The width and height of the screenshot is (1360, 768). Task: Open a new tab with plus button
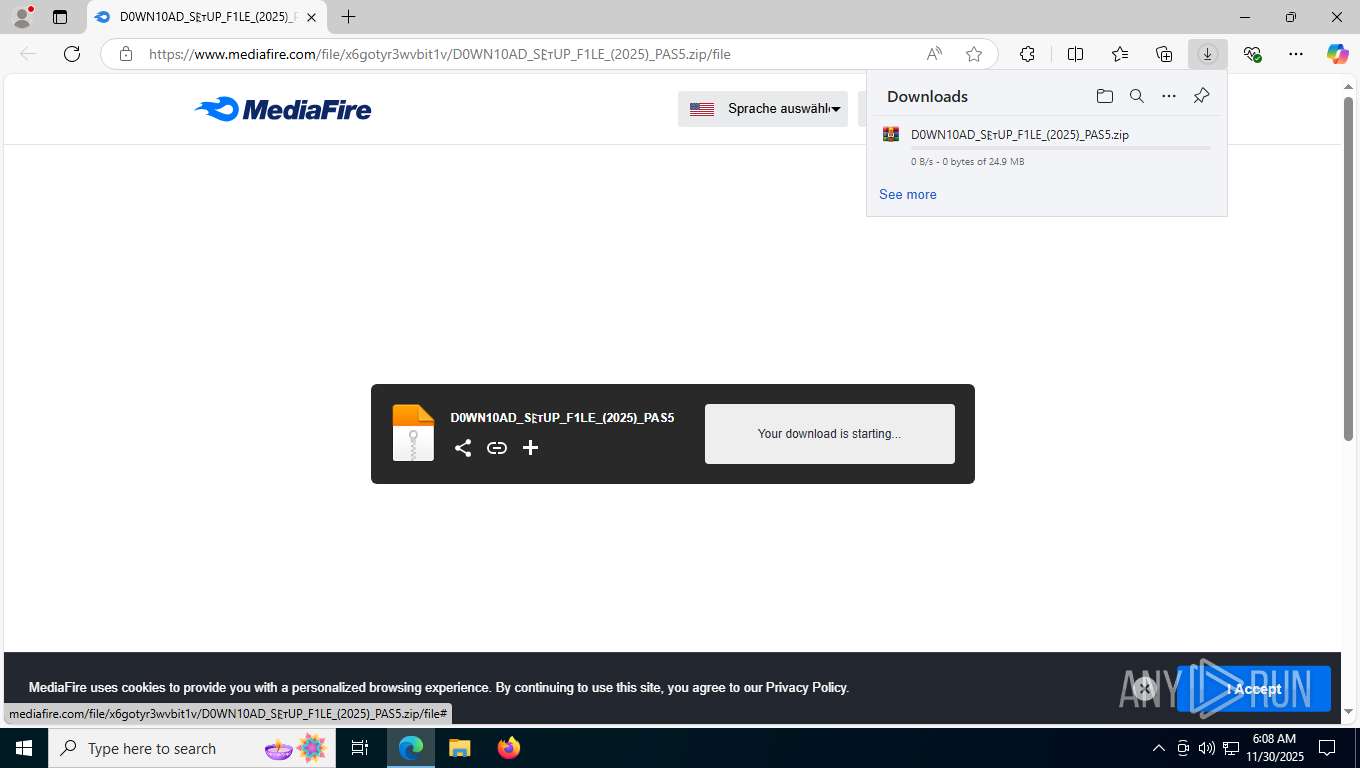(348, 17)
